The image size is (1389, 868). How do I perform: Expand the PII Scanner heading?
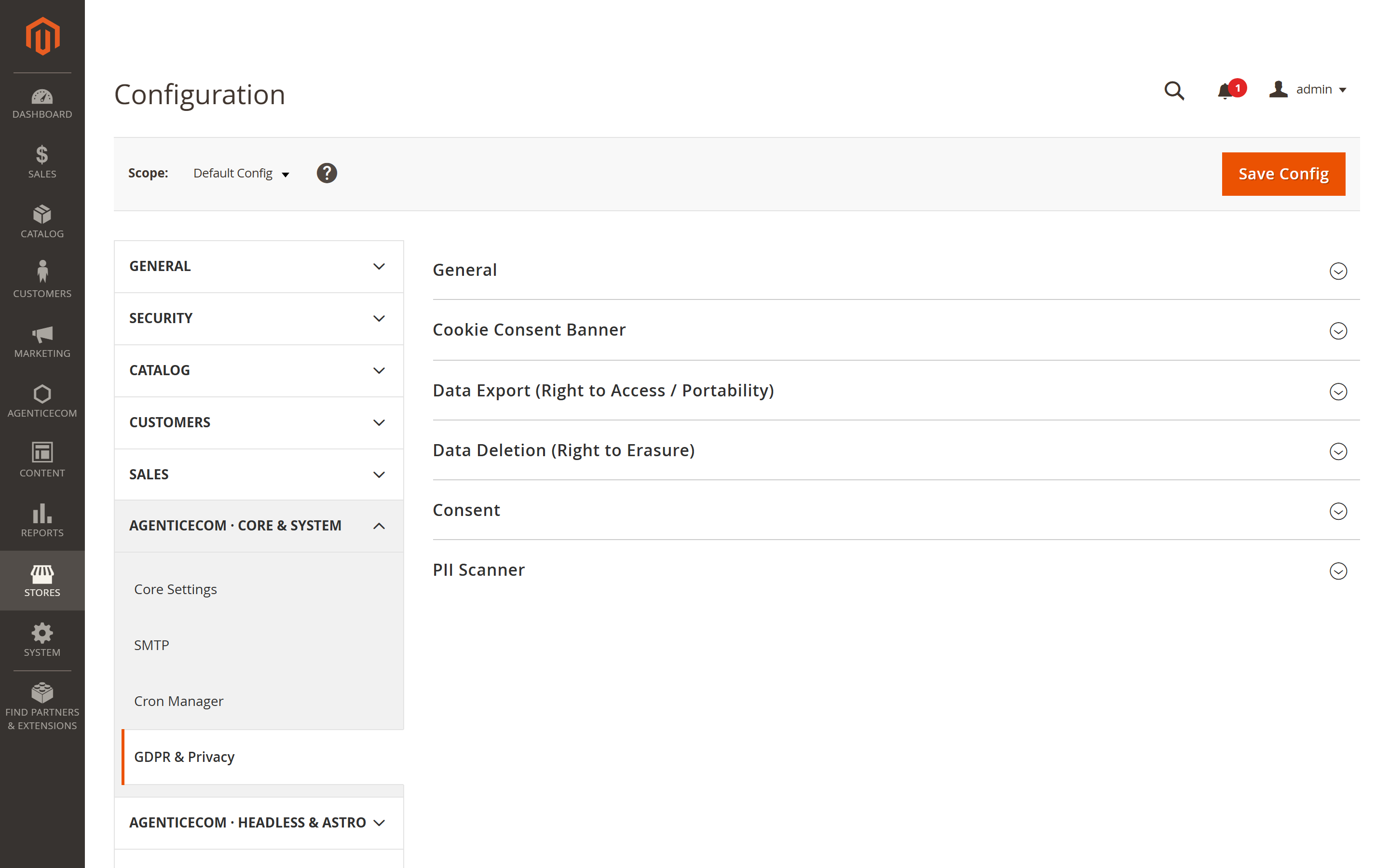[479, 570]
